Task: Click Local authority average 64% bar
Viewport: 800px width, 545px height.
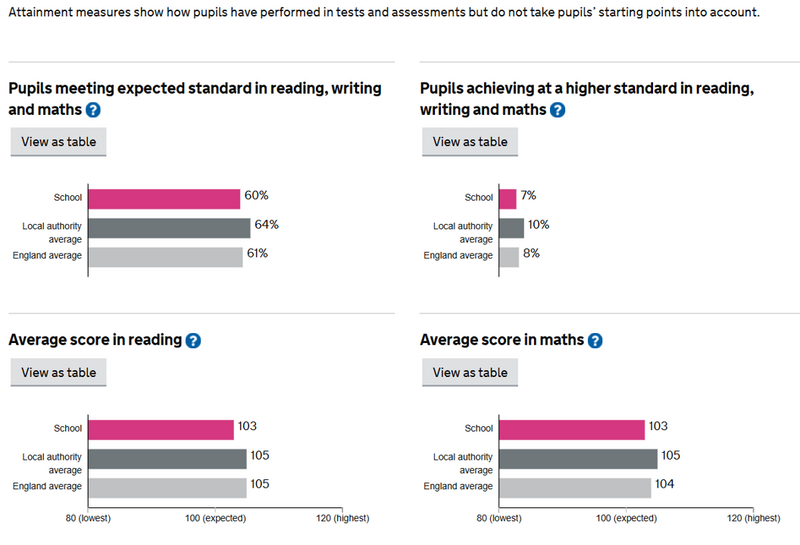Action: [x=170, y=227]
